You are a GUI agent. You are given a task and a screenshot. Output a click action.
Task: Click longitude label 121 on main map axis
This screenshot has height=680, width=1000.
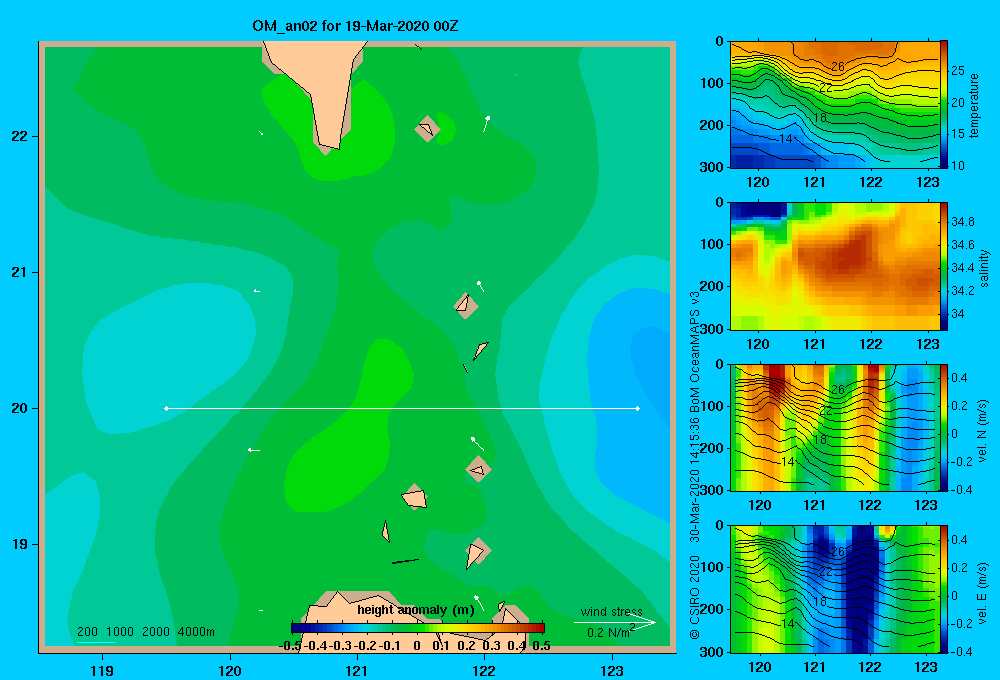click(x=357, y=671)
